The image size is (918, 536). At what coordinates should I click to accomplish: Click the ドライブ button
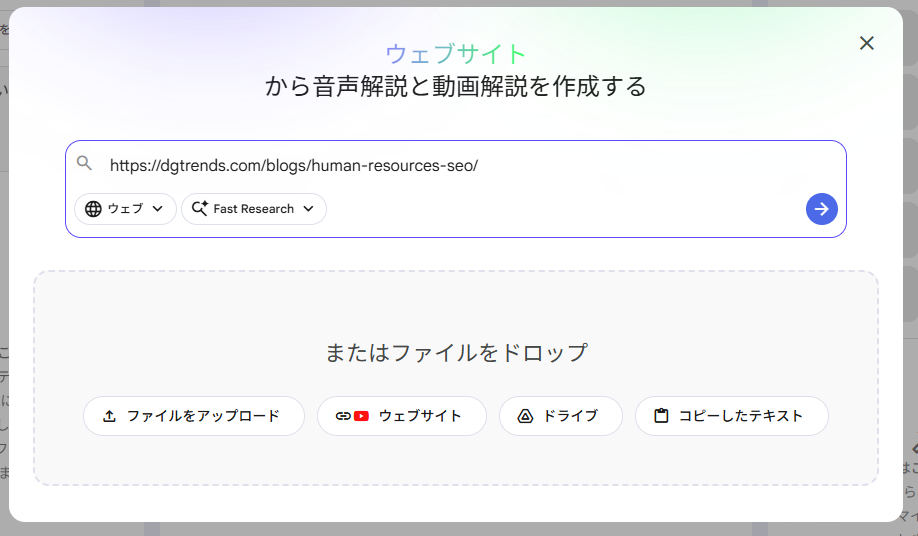[560, 416]
